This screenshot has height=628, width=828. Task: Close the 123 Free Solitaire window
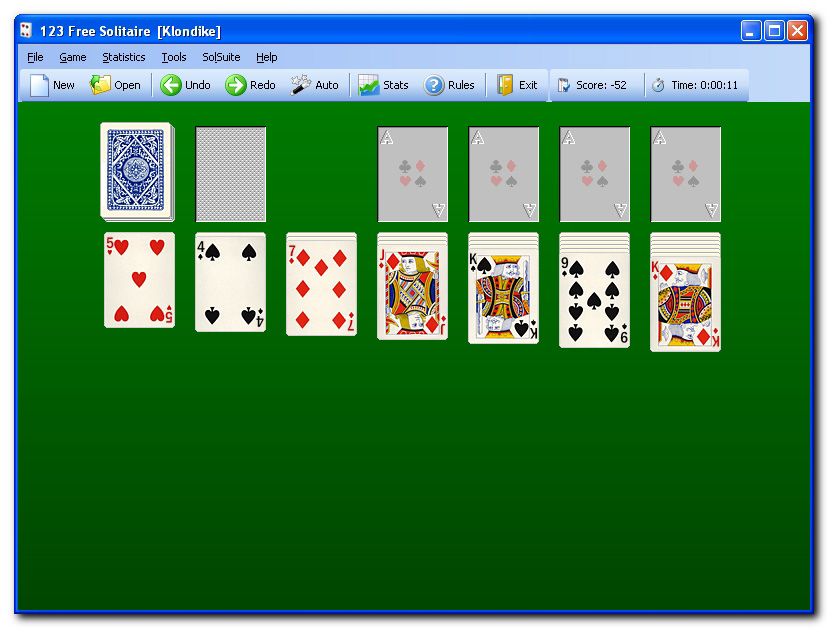[797, 31]
